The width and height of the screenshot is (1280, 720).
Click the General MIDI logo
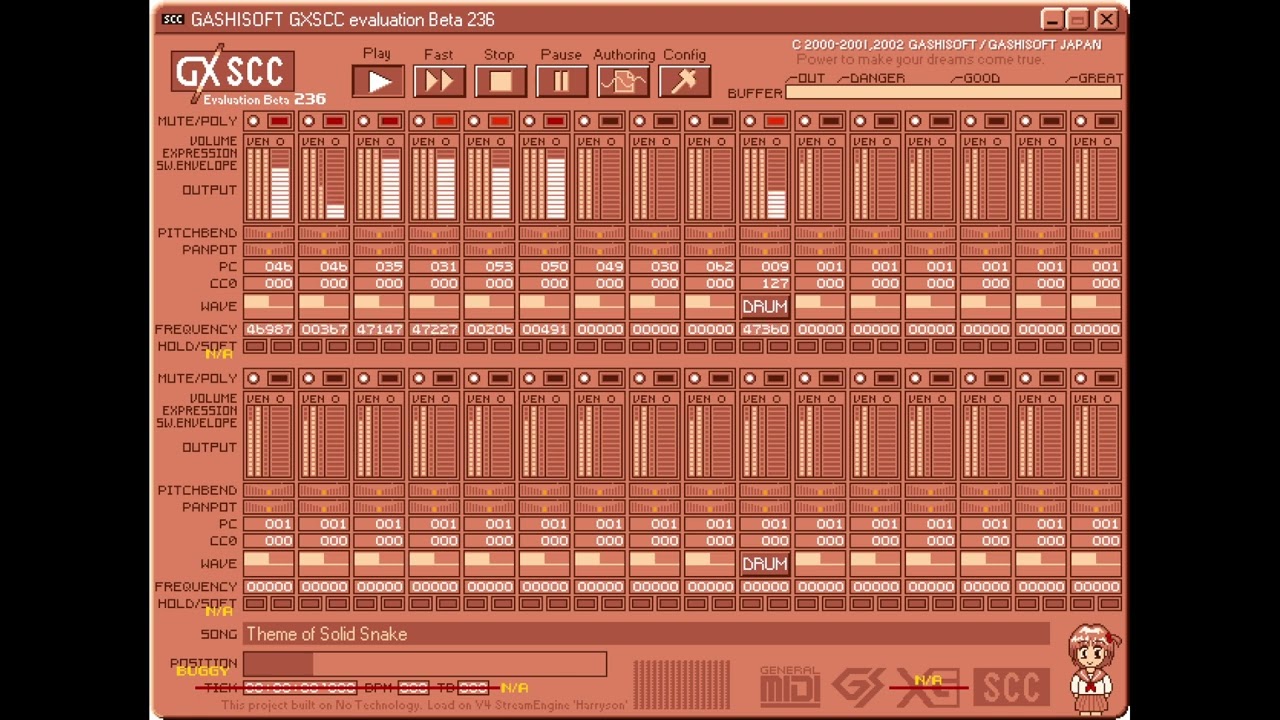[x=789, y=685]
